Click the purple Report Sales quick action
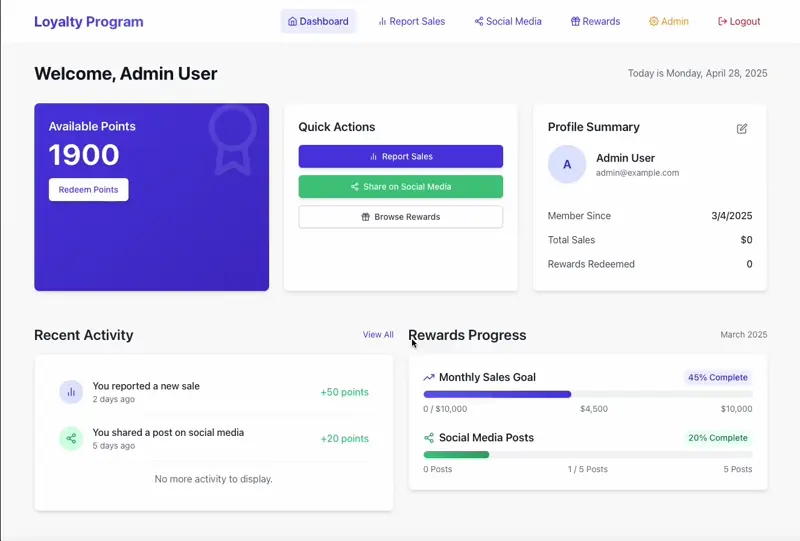800x541 pixels. (x=400, y=156)
